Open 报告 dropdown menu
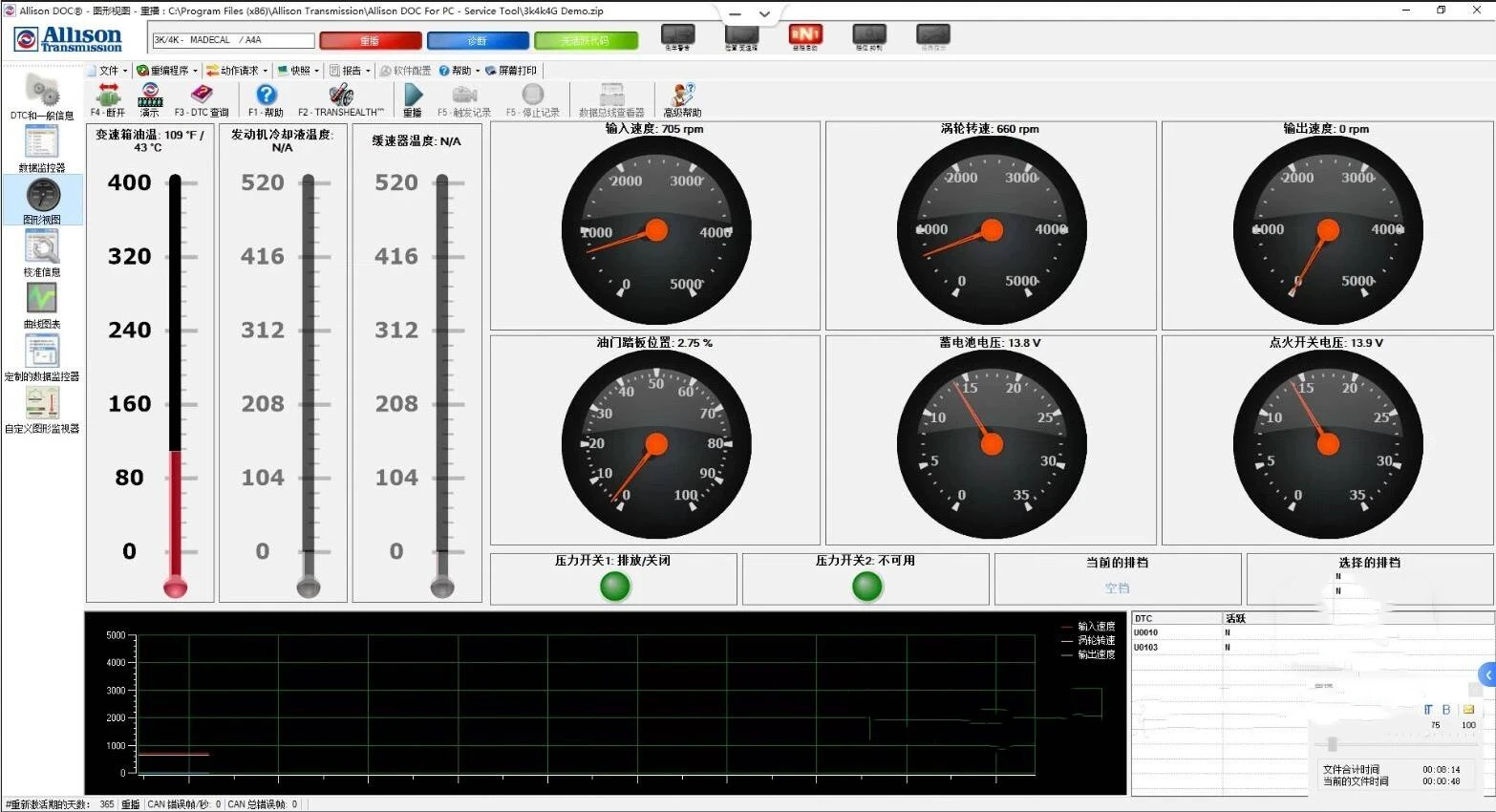This screenshot has width=1496, height=812. coord(350,71)
